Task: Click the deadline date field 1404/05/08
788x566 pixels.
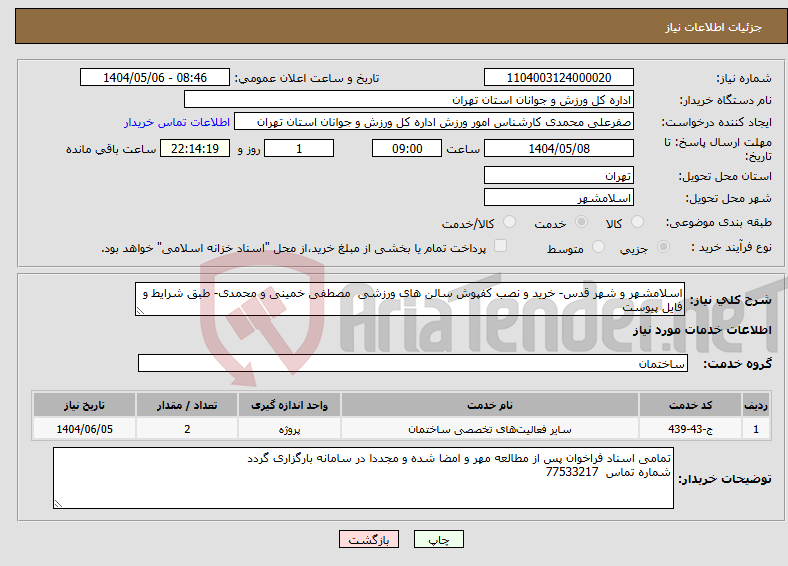Action: [558, 148]
